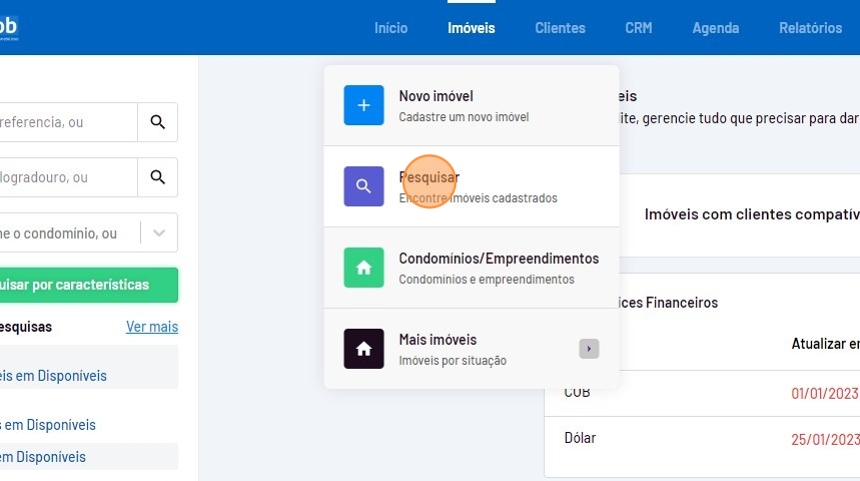Click search icon beside the referência field
Screen dimensions: 860x481
click(157, 122)
